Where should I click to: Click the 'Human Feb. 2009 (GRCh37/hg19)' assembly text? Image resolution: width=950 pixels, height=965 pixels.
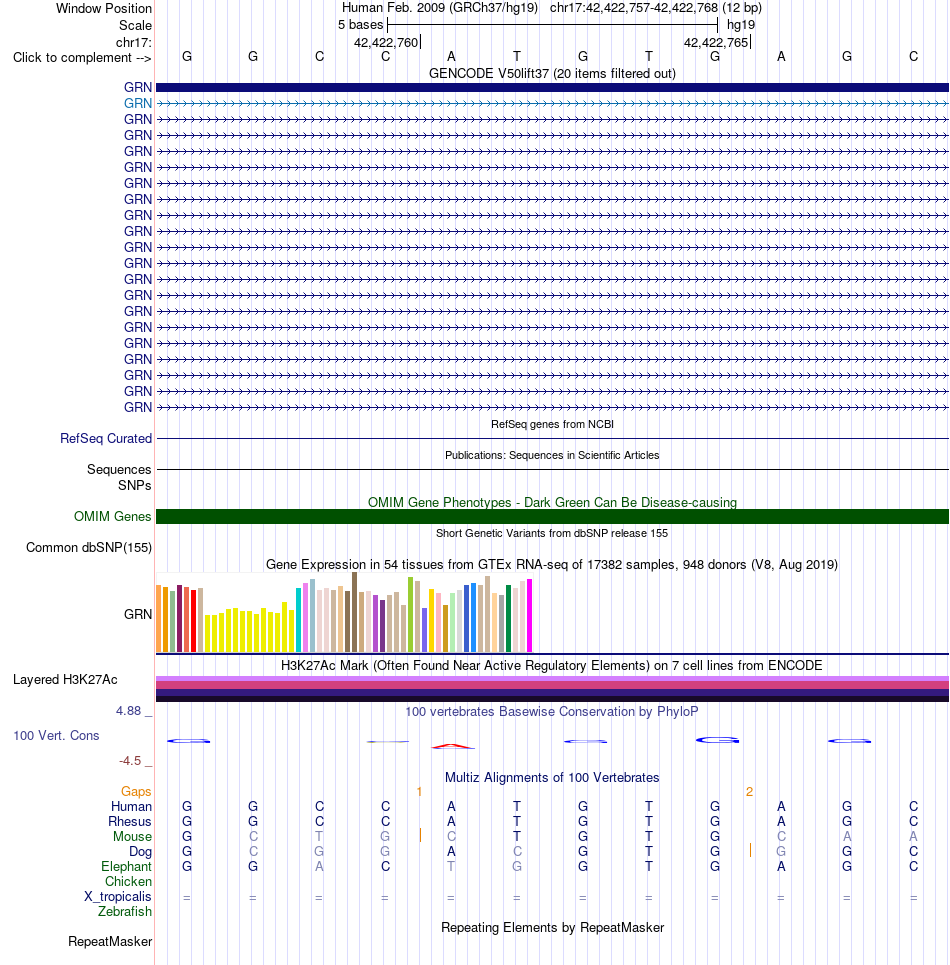[439, 8]
